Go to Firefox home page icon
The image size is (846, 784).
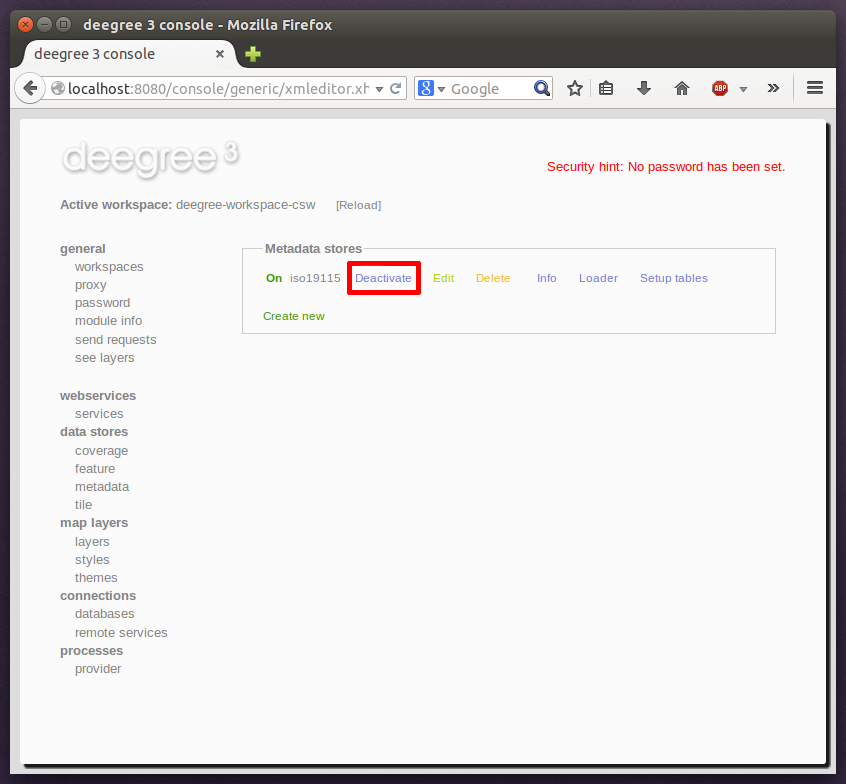click(682, 88)
